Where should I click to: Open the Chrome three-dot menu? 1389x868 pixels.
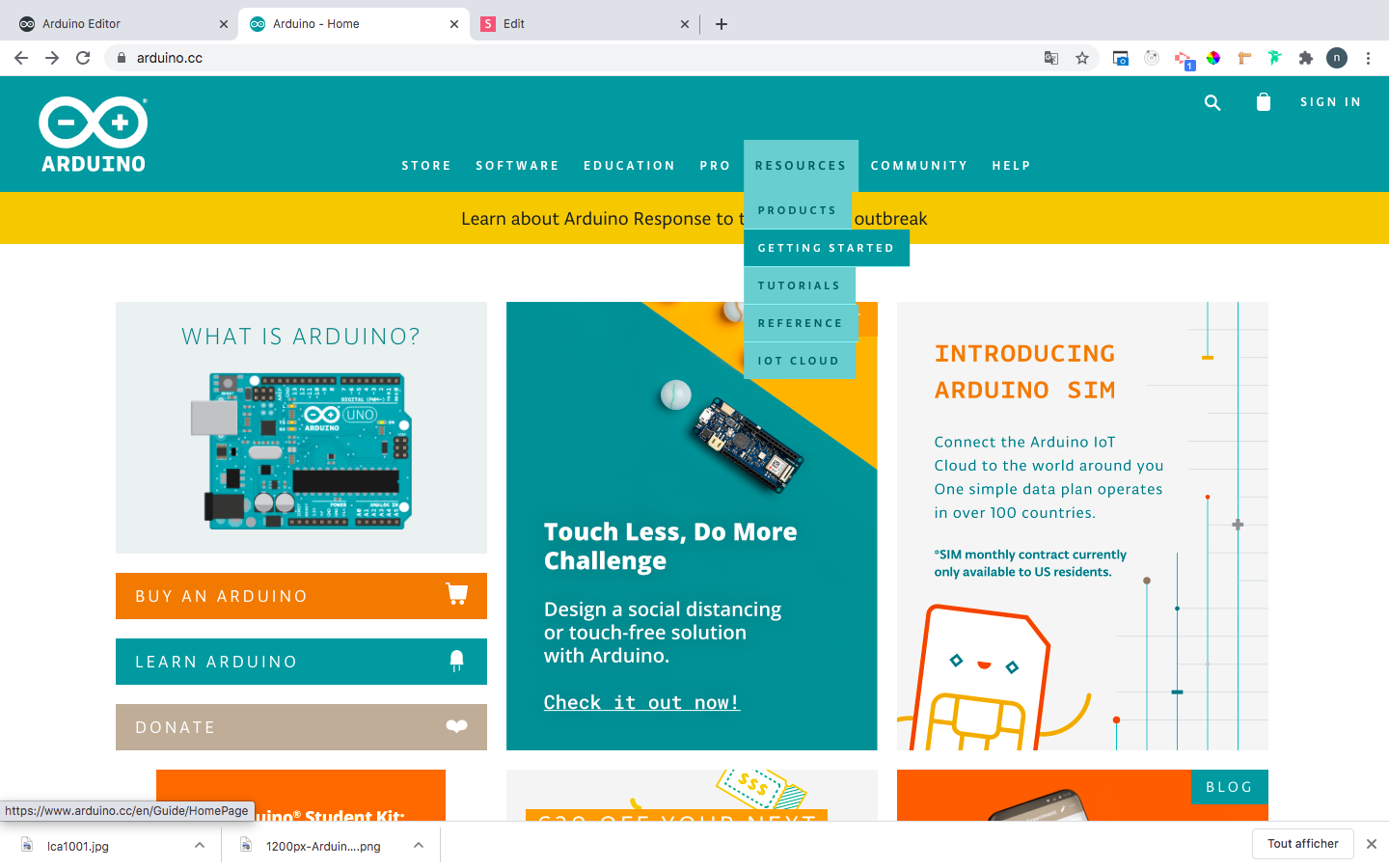tap(1368, 58)
